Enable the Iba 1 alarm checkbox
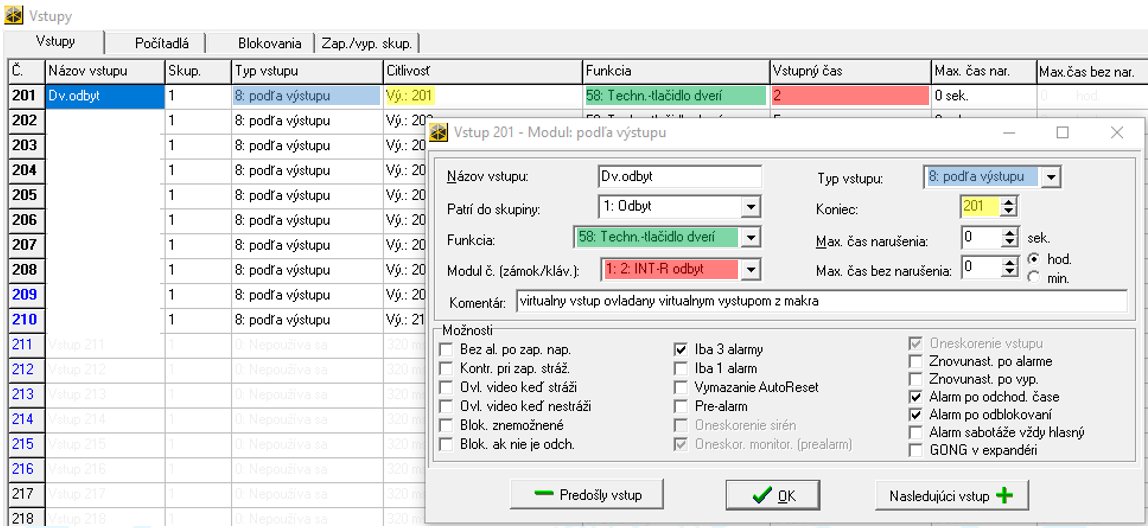The height and width of the screenshot is (528, 1148). point(681,368)
